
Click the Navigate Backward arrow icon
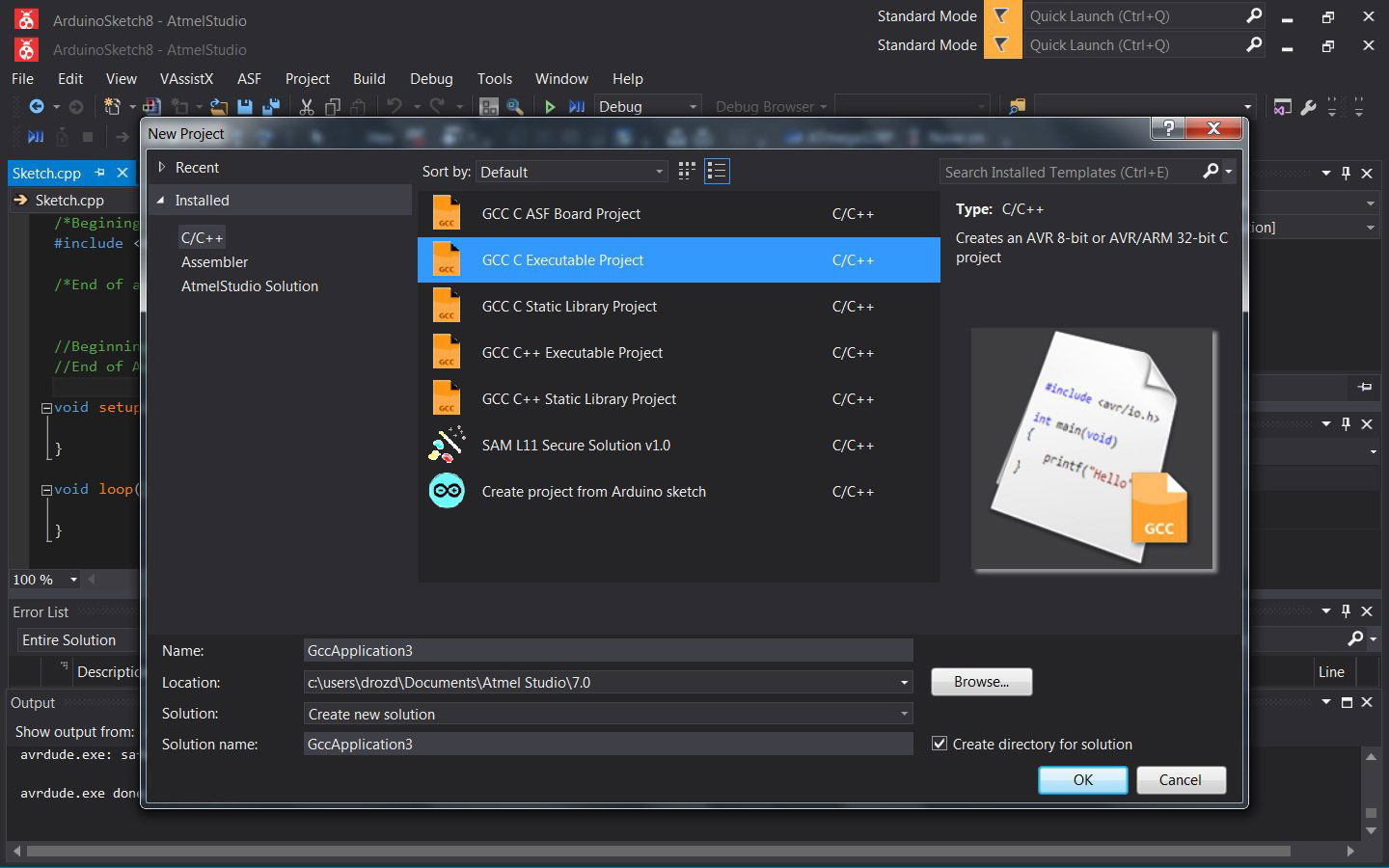37,106
